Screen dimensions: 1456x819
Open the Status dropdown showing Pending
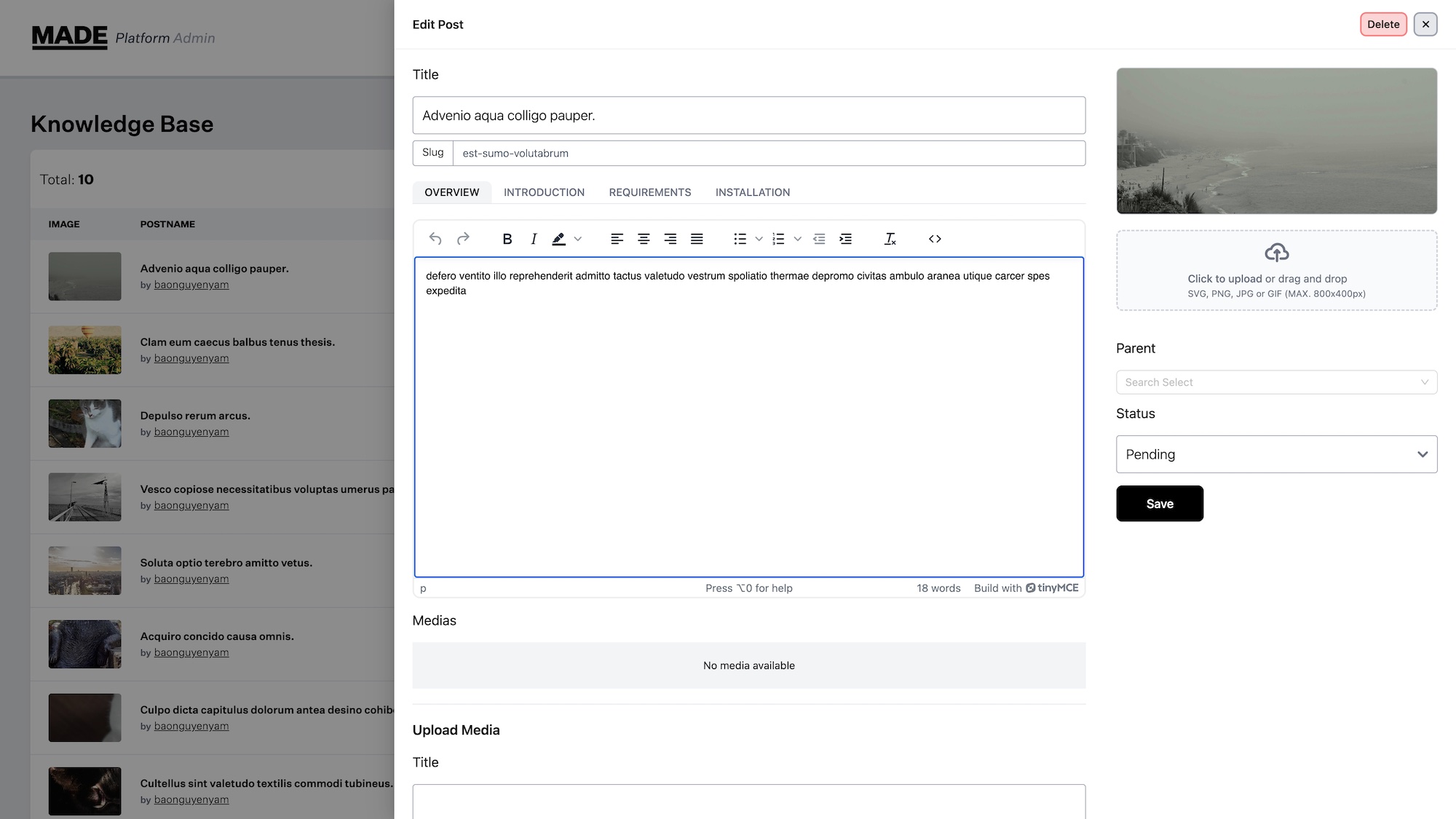(x=1276, y=454)
